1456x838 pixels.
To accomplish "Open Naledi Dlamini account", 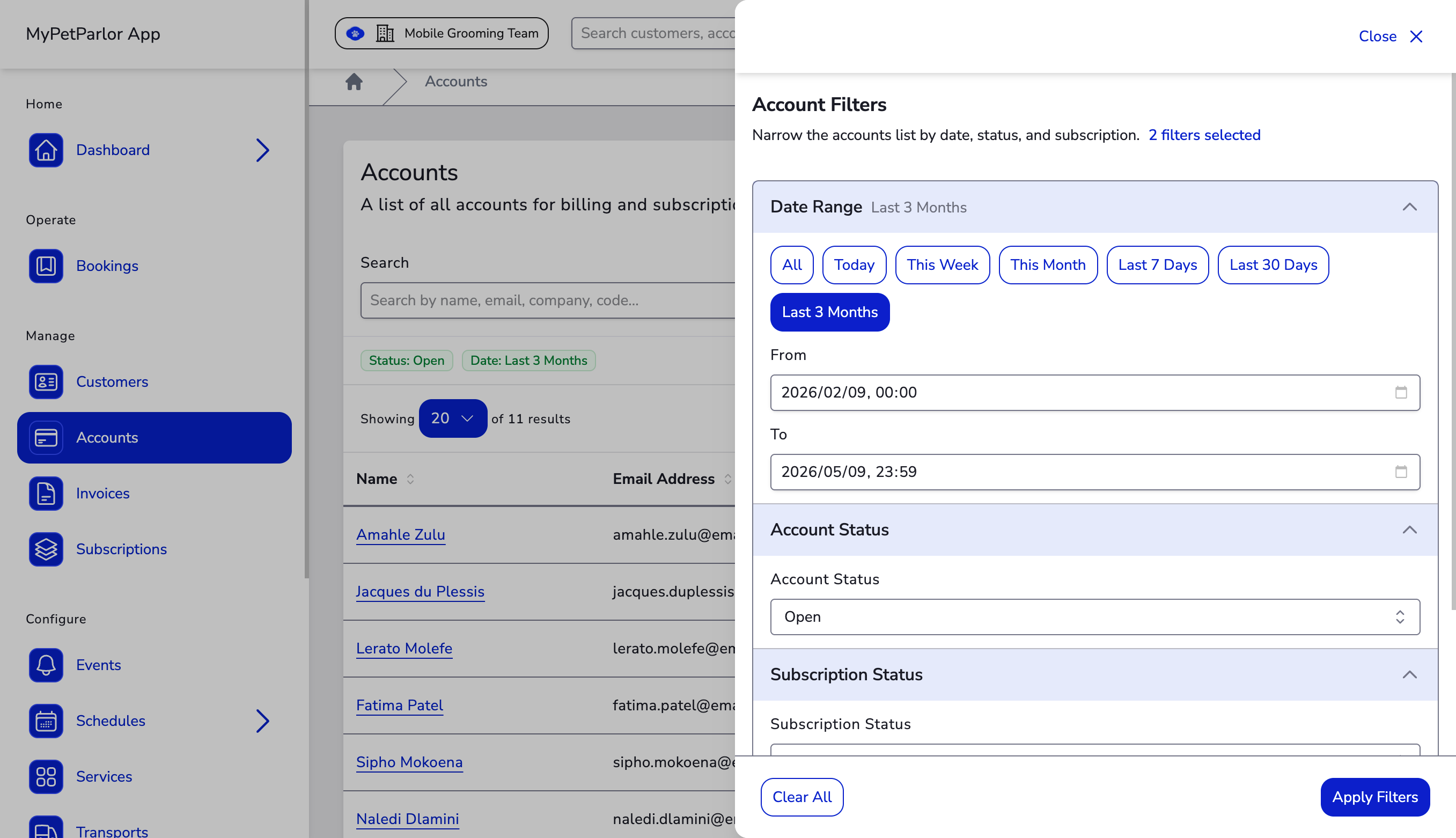I will (407, 819).
